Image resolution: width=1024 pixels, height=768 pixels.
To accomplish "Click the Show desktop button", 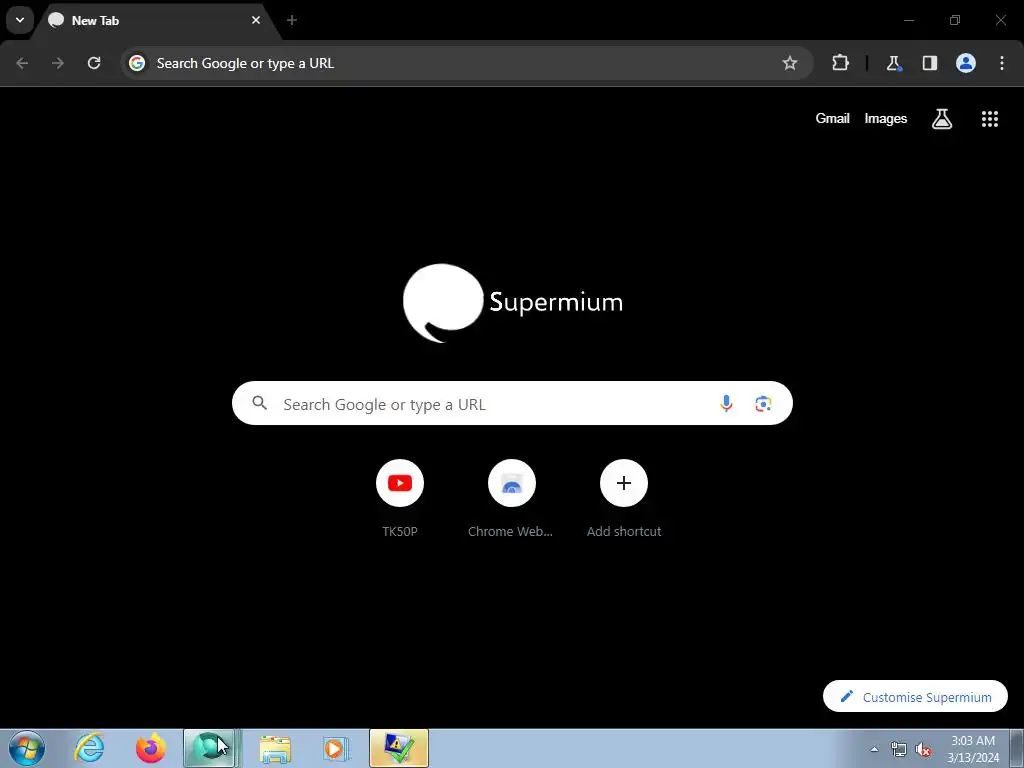I will (1017, 748).
